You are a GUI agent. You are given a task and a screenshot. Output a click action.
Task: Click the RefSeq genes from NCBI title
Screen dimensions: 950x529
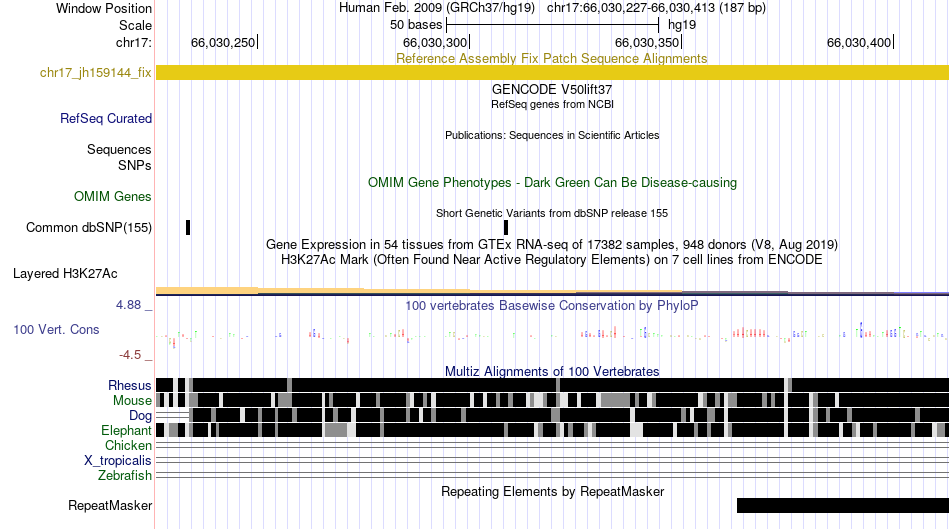point(552,104)
